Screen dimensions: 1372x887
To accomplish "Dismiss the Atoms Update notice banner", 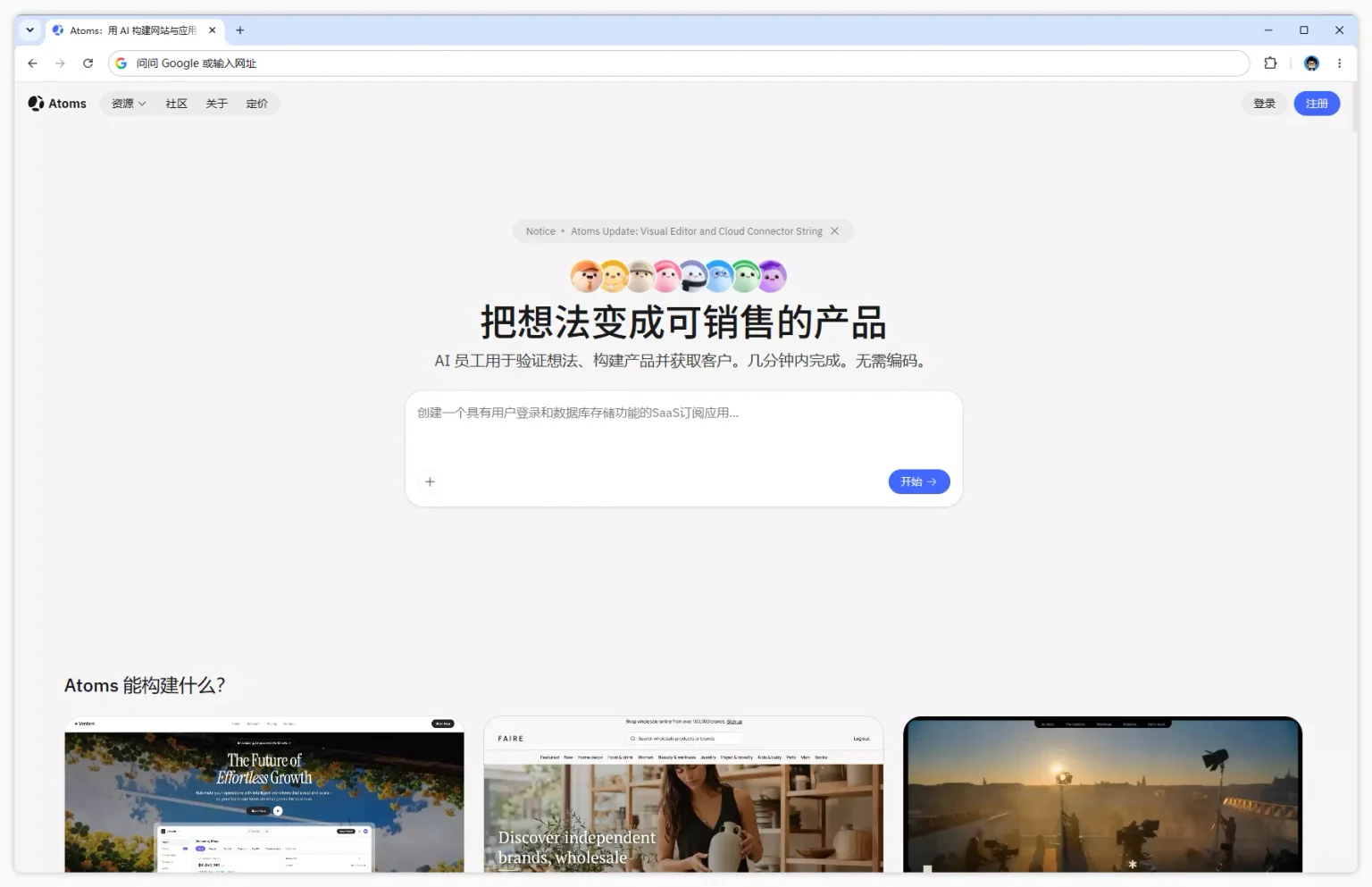I will [835, 231].
